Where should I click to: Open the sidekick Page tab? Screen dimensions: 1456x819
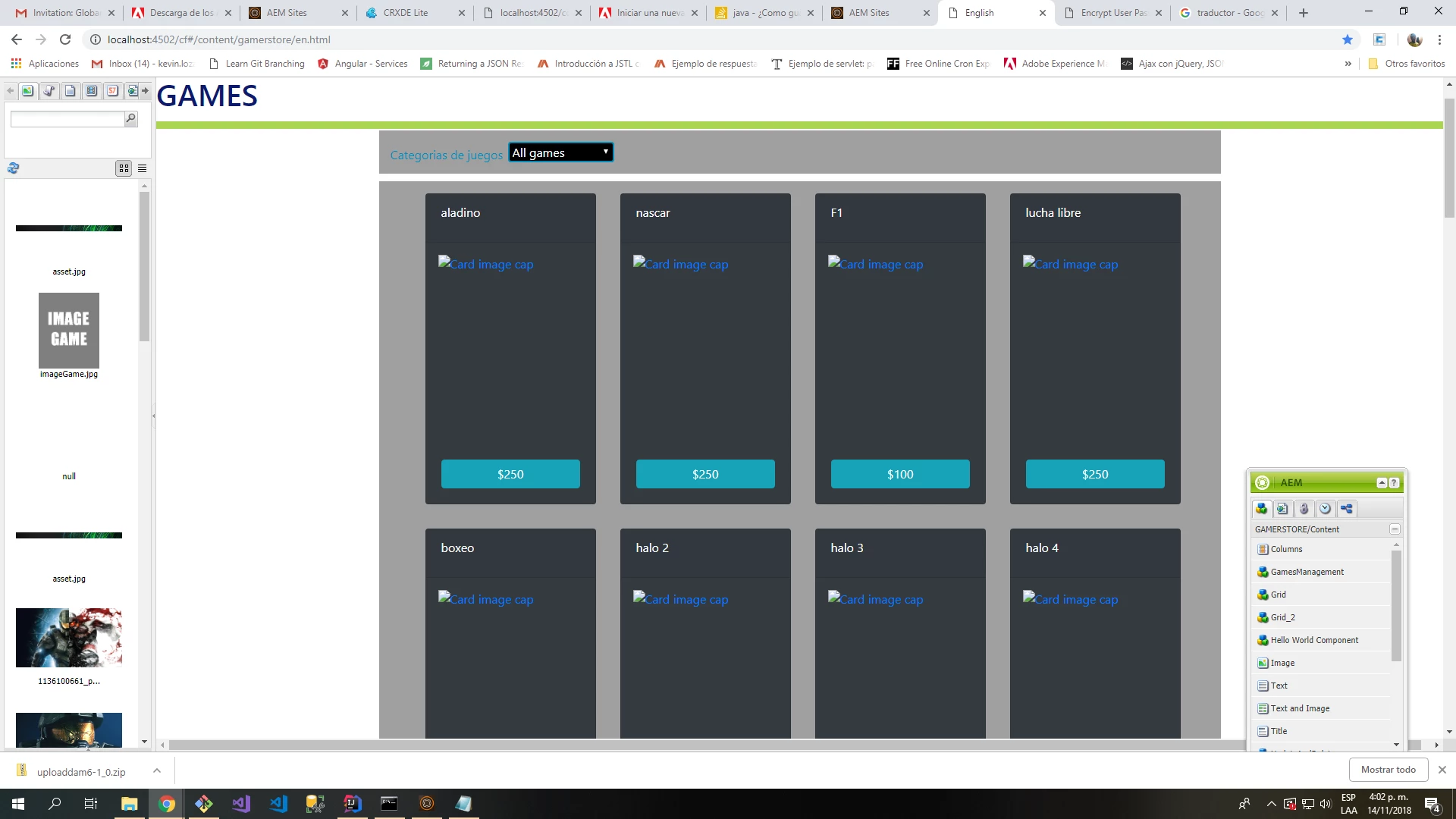(x=1282, y=509)
